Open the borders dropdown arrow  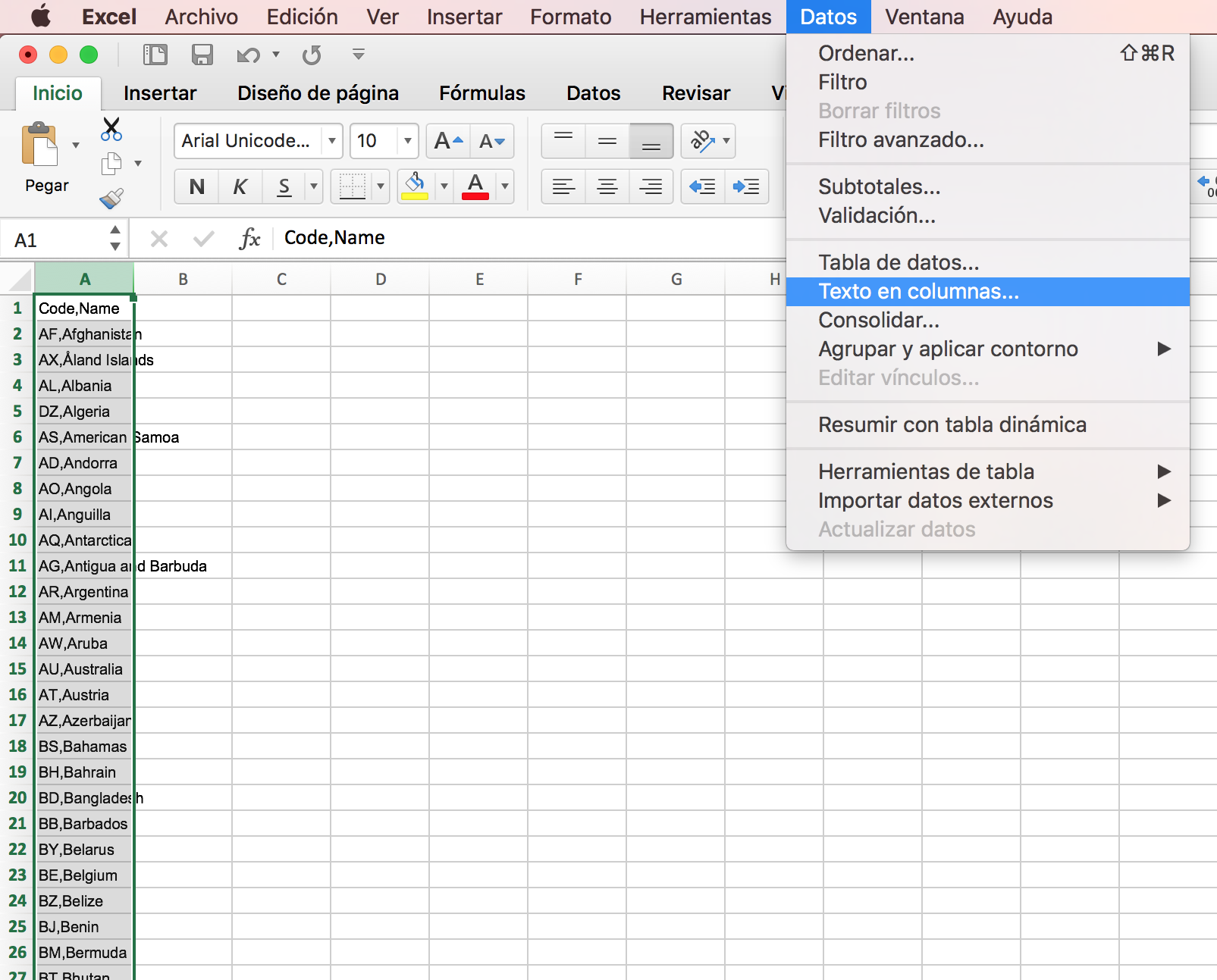point(381,186)
